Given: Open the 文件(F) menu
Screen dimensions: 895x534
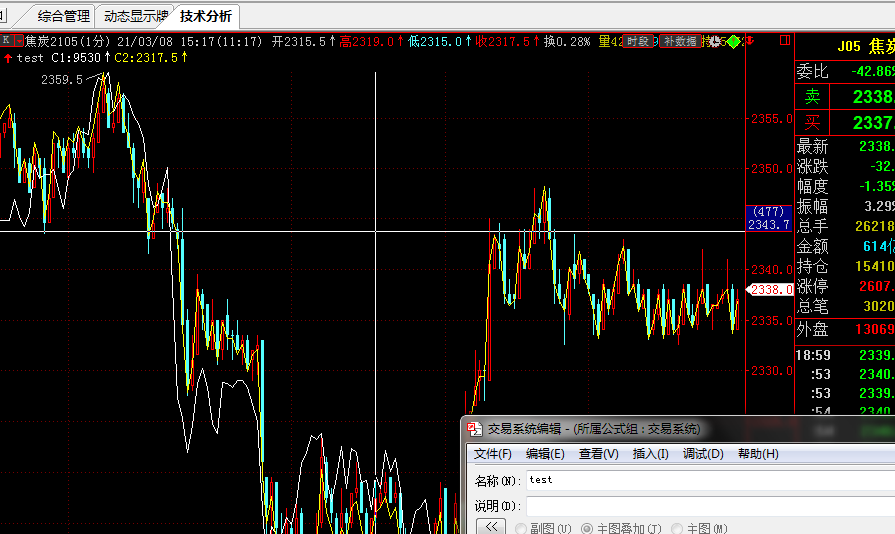Looking at the screenshot, I should coord(493,454).
